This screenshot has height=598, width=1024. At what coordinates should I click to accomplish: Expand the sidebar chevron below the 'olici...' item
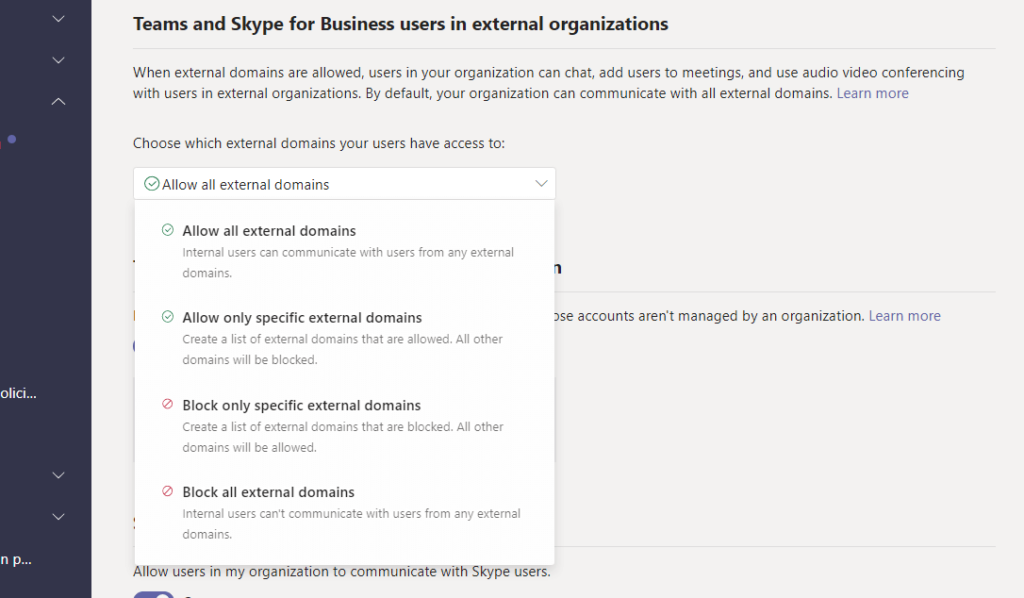coord(58,475)
